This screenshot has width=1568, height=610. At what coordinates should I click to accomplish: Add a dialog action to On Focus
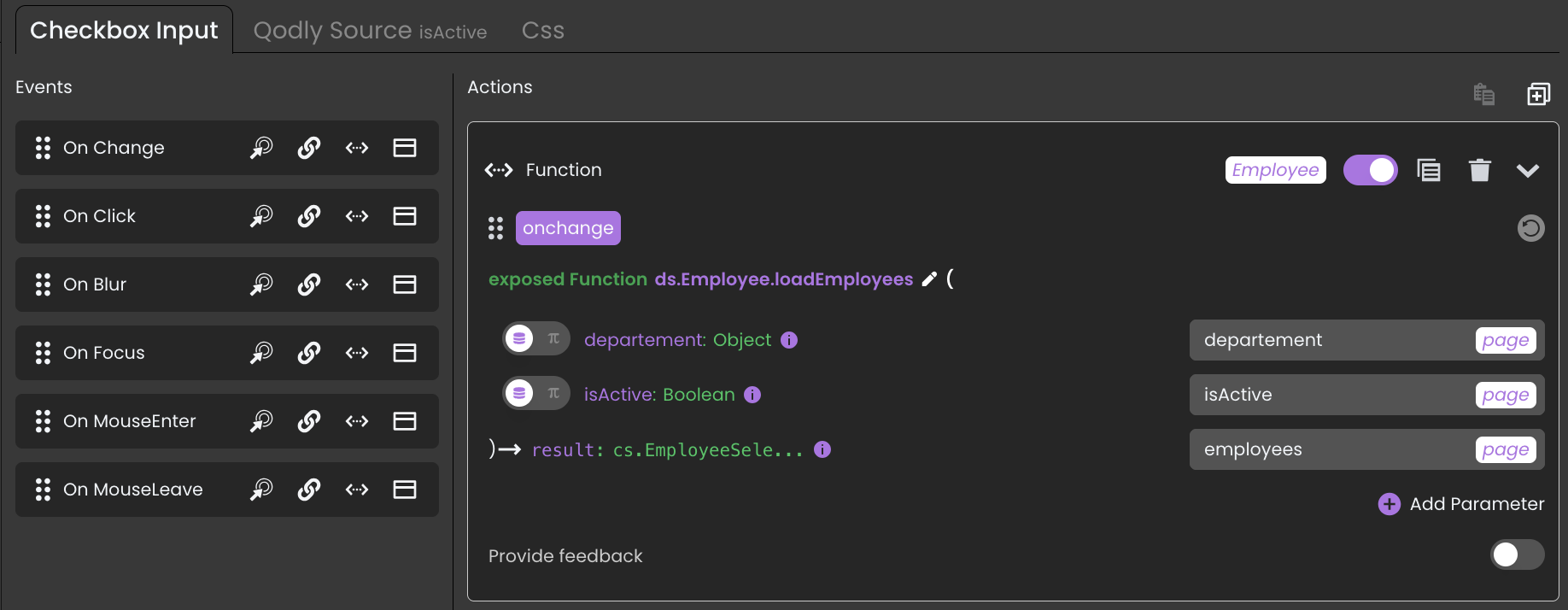[x=405, y=353]
